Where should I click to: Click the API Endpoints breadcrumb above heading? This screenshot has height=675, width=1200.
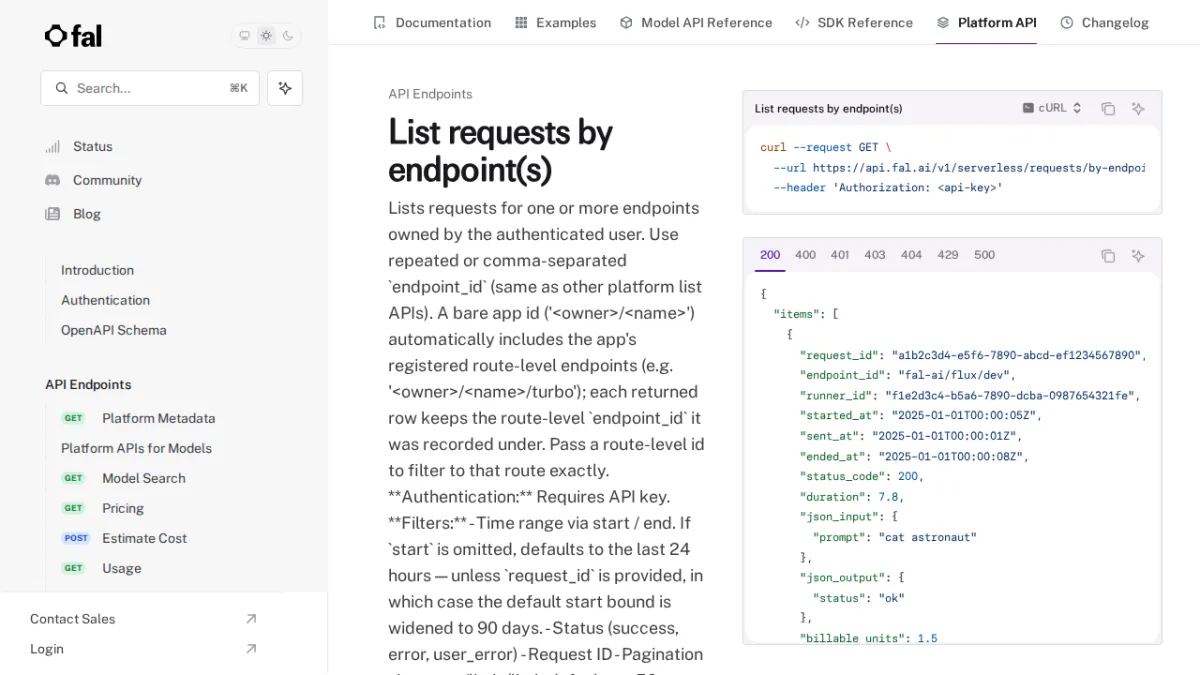tap(430, 94)
